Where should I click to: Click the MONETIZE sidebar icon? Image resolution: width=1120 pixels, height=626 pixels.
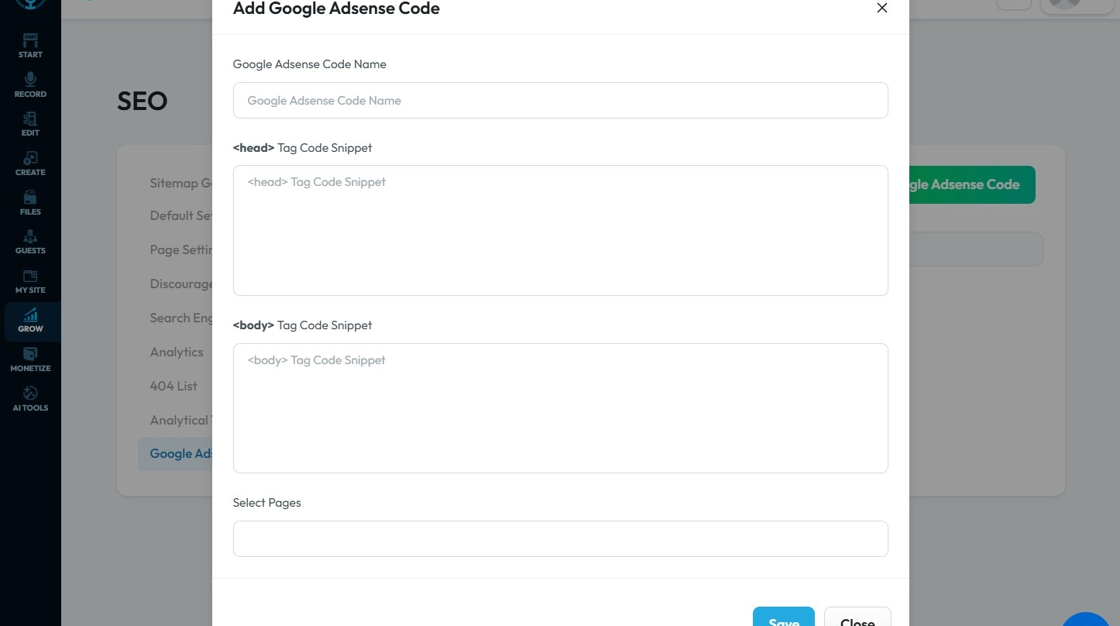pos(30,359)
